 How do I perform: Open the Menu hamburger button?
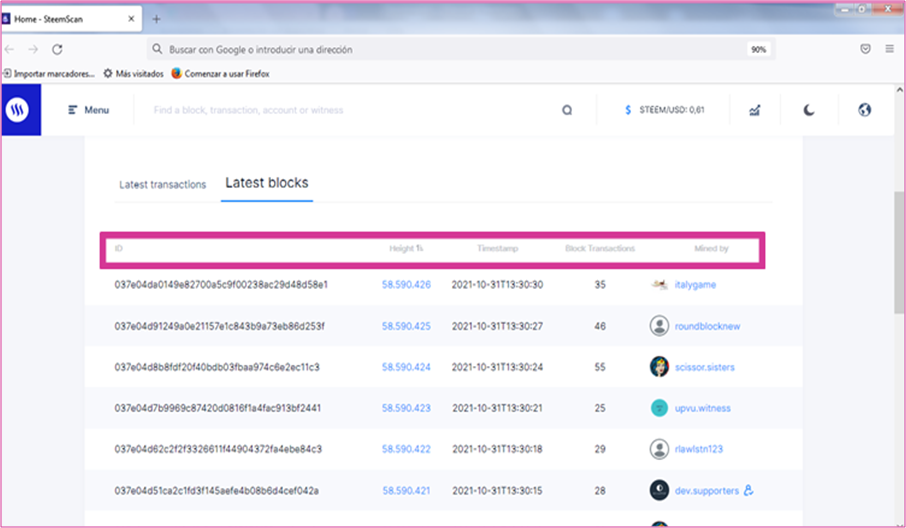pyautogui.click(x=88, y=110)
